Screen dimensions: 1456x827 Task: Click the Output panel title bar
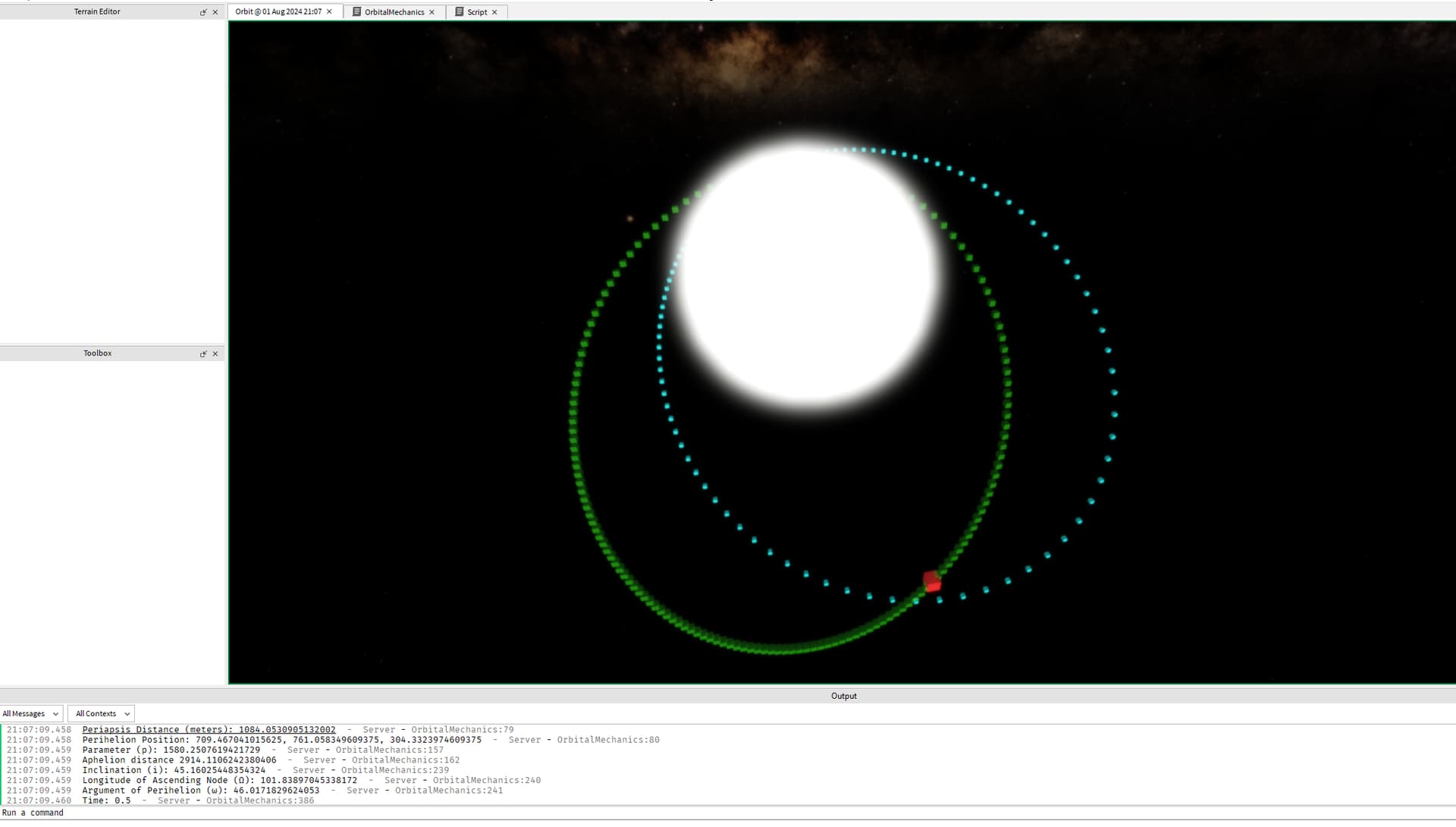[x=843, y=696]
